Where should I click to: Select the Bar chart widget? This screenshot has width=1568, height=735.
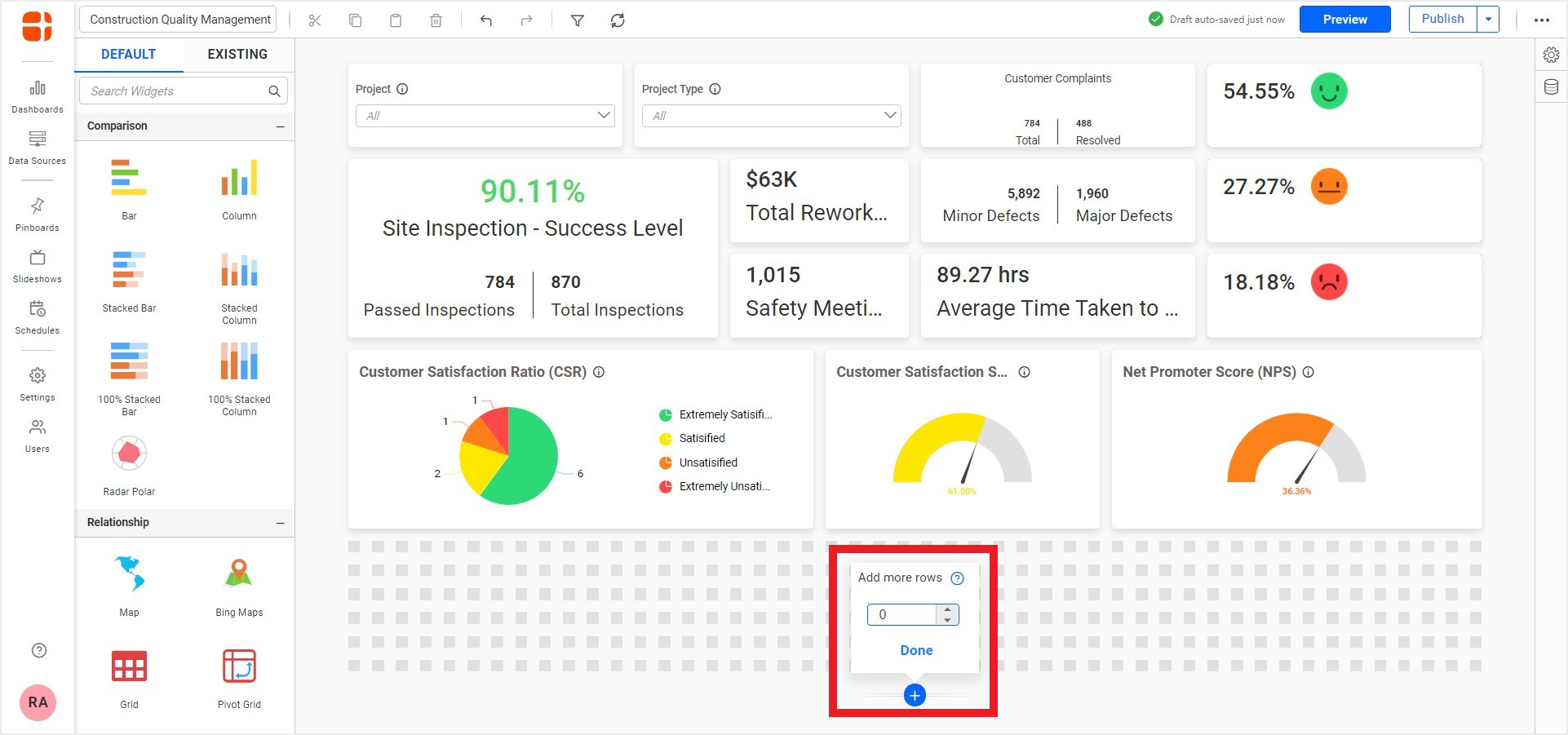click(129, 188)
